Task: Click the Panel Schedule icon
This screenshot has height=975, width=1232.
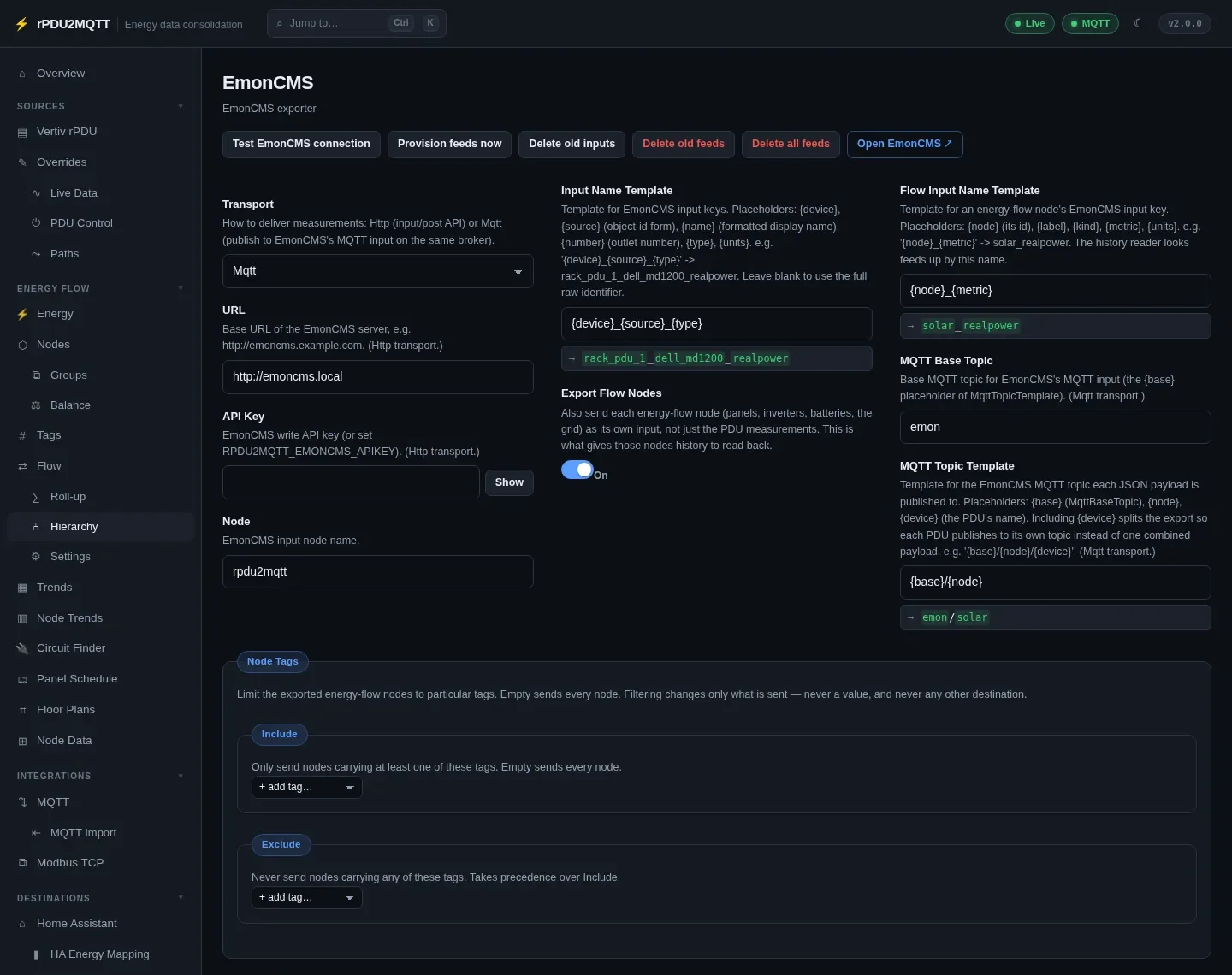Action: pyautogui.click(x=22, y=679)
